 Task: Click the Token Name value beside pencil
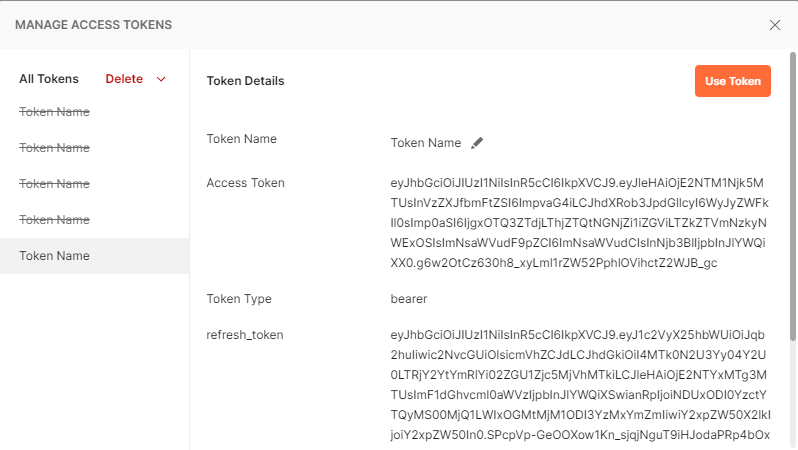425,143
